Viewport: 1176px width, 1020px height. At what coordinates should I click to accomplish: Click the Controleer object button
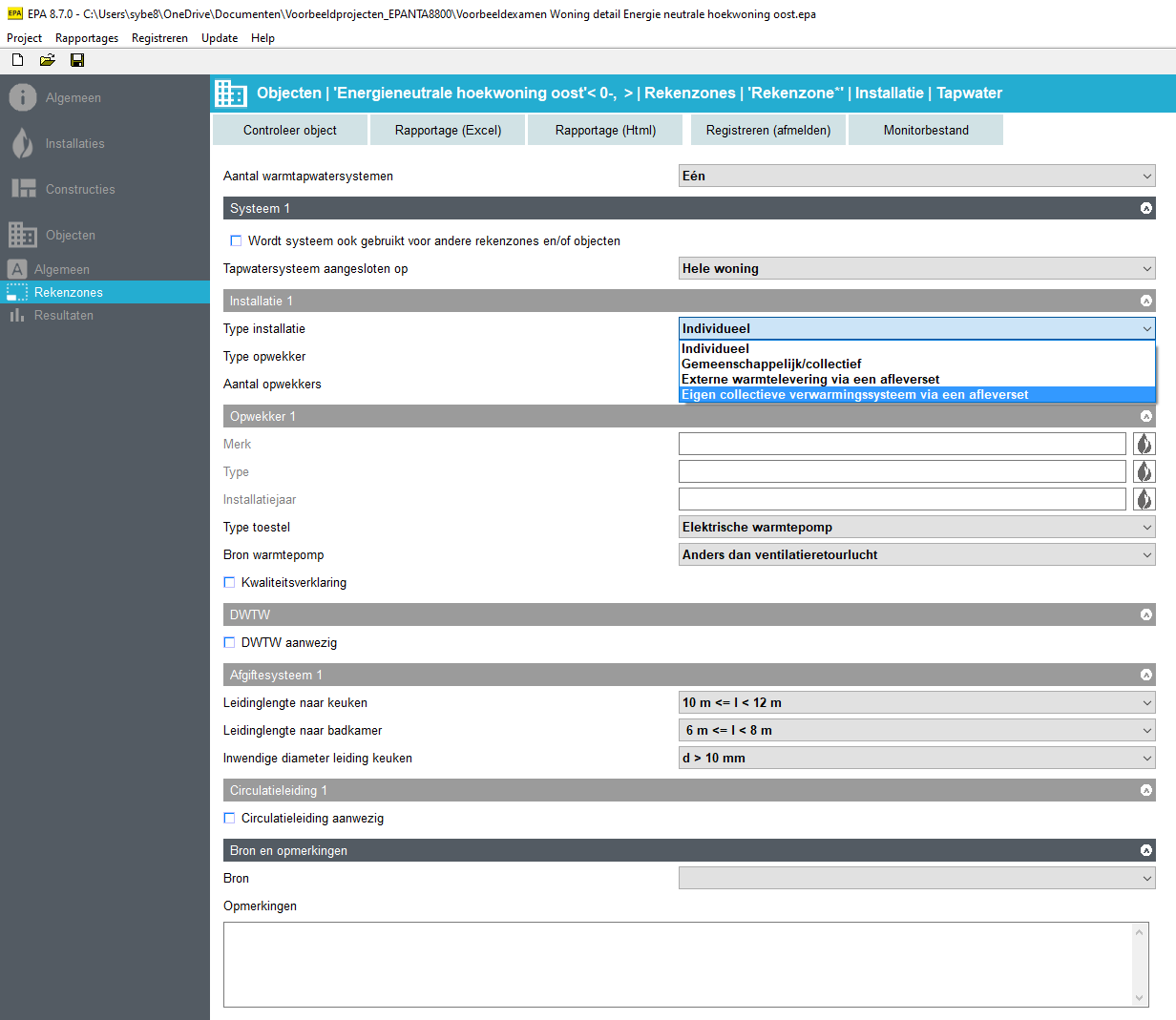point(289,130)
